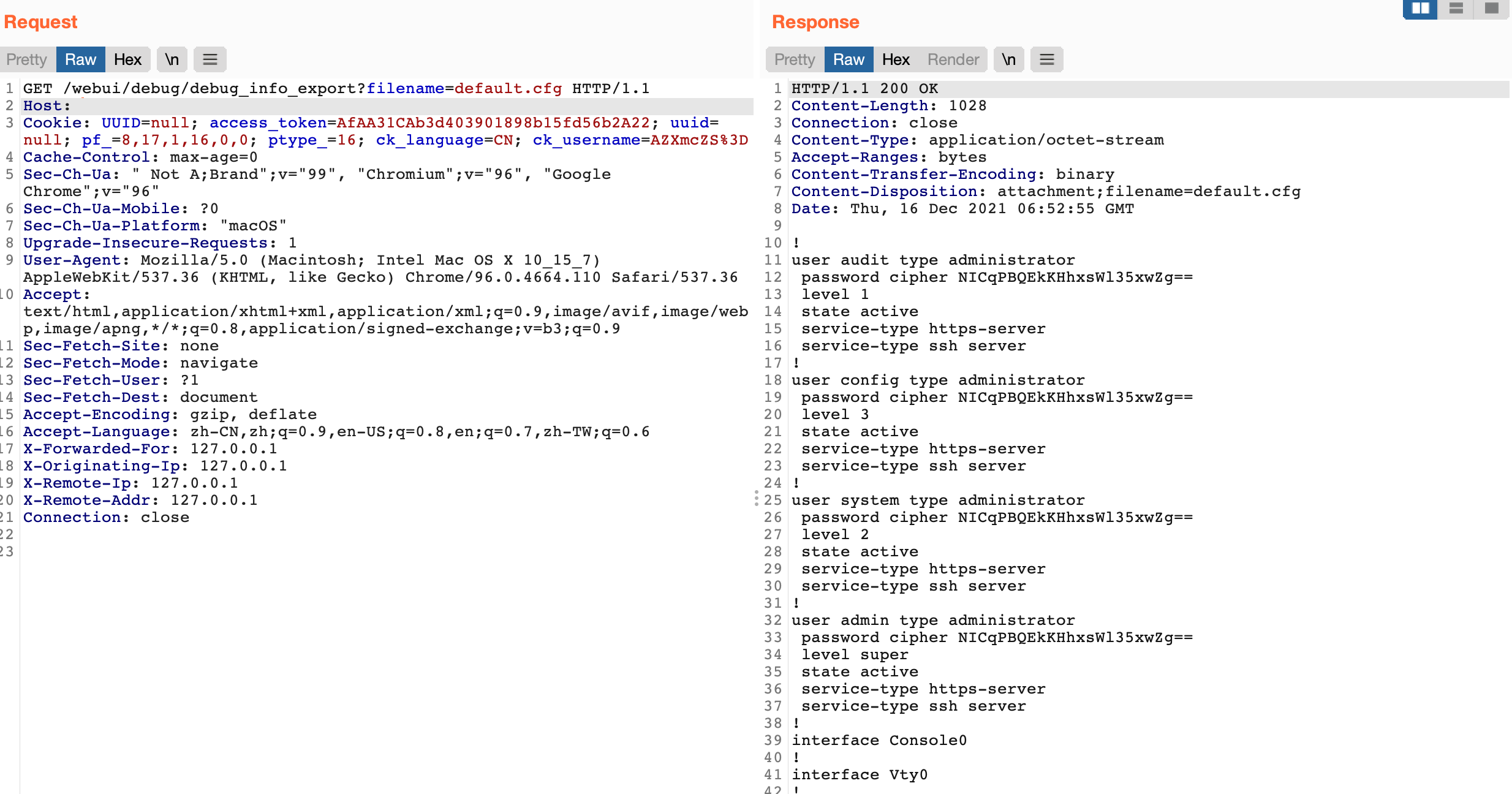Select the Raw tab in Response
The height and width of the screenshot is (794, 1512).
click(x=849, y=59)
